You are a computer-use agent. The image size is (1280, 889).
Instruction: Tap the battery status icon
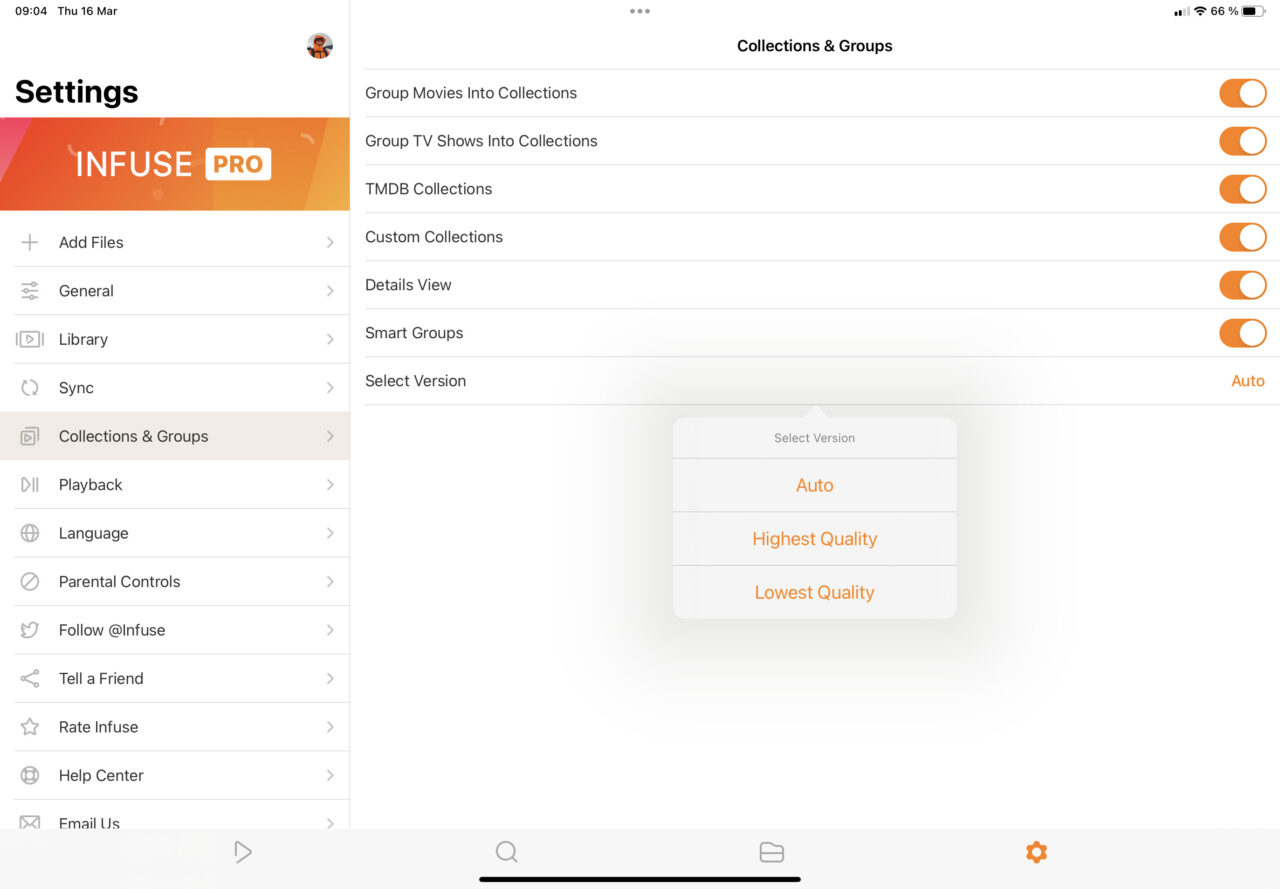click(1254, 11)
